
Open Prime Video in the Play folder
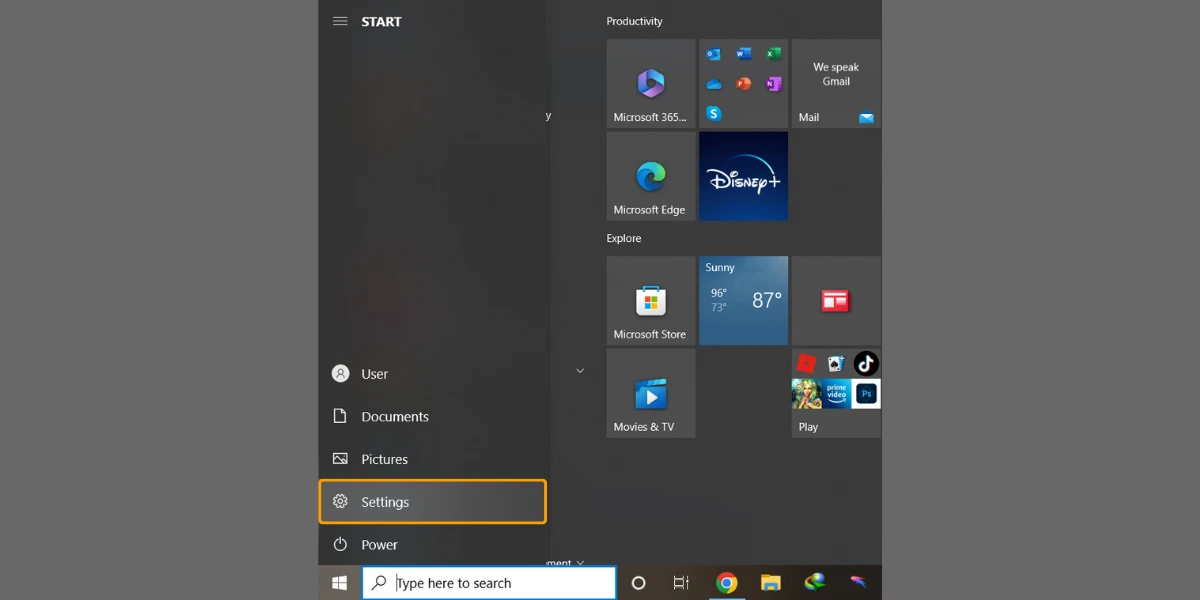pyautogui.click(x=836, y=393)
